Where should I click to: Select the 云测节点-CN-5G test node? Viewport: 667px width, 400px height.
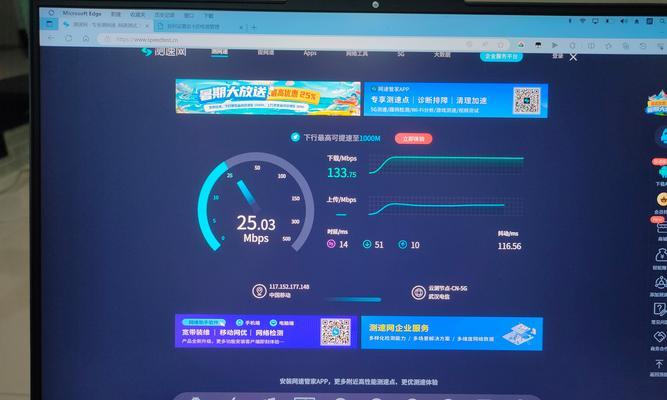pyautogui.click(x=448, y=289)
